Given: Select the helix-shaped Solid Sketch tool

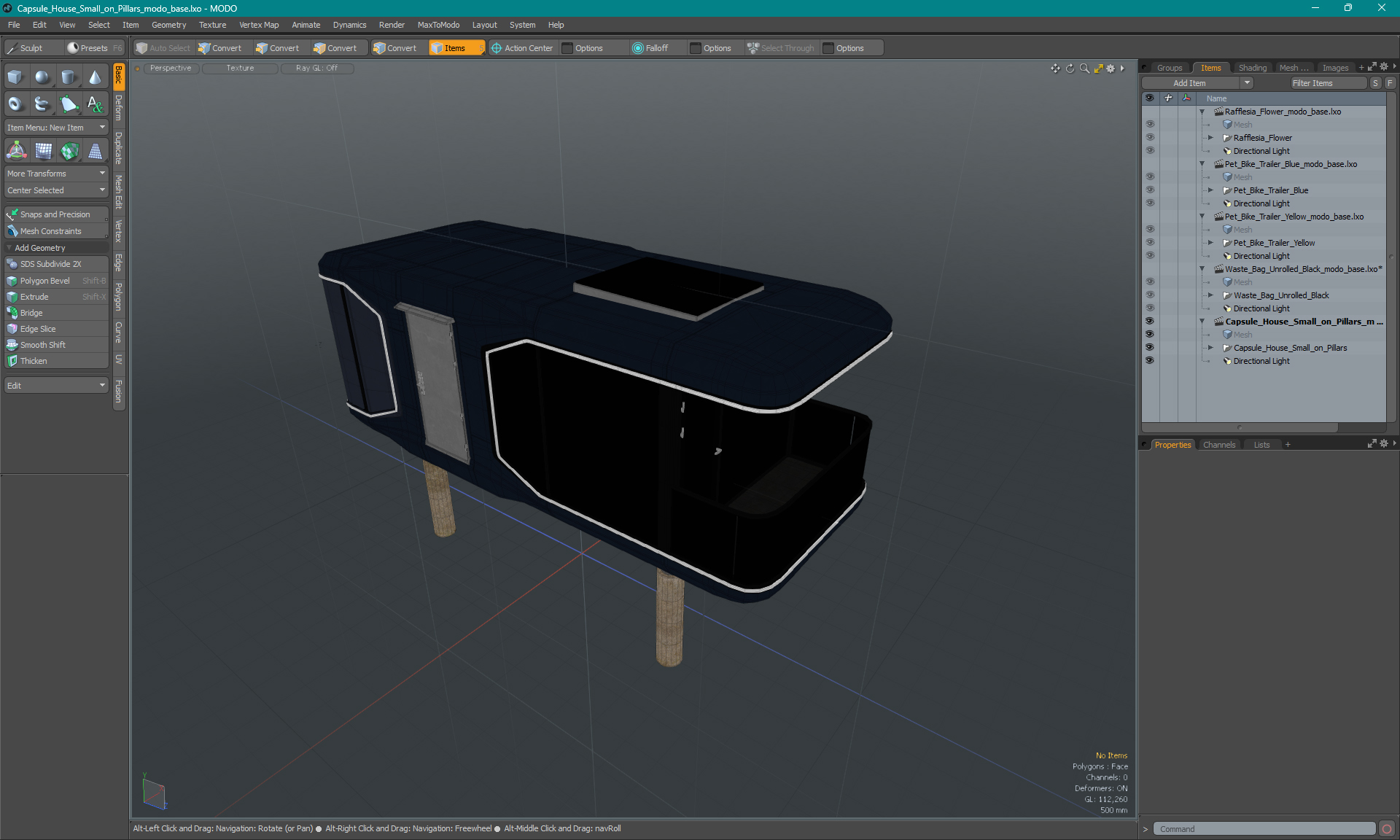Looking at the screenshot, I should pyautogui.click(x=42, y=104).
